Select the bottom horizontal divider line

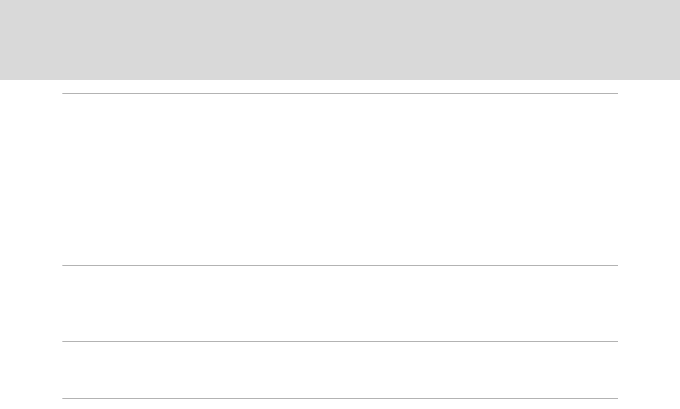(340, 398)
